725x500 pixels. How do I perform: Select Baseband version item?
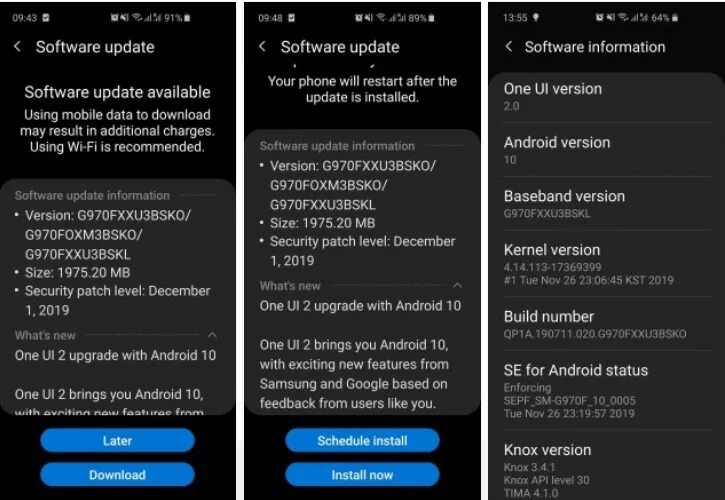point(607,204)
